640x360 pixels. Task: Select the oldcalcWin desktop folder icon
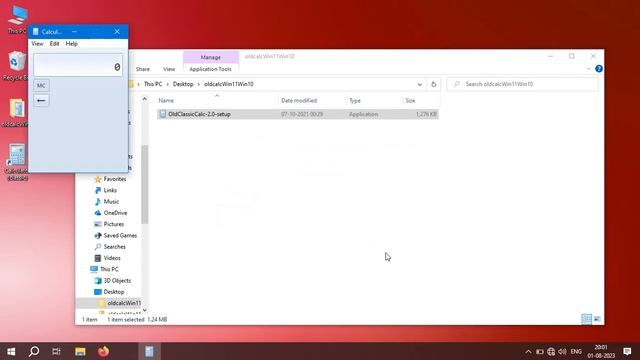point(16,113)
